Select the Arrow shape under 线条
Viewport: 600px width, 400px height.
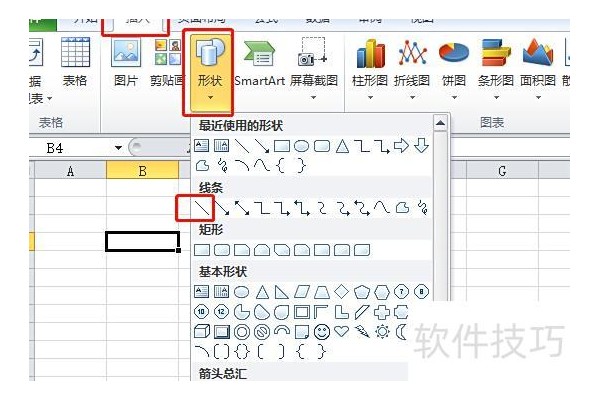click(x=222, y=208)
